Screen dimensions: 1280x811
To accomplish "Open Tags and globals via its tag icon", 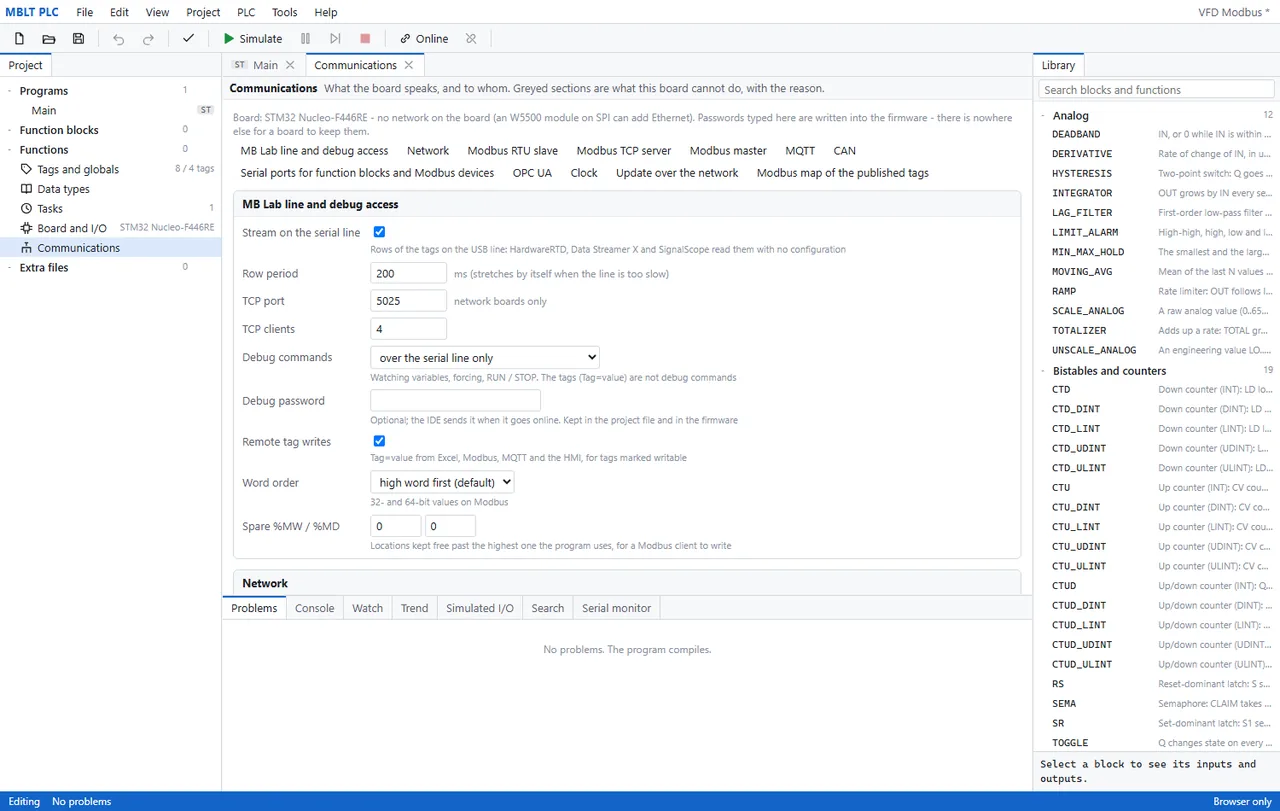I will tap(27, 169).
